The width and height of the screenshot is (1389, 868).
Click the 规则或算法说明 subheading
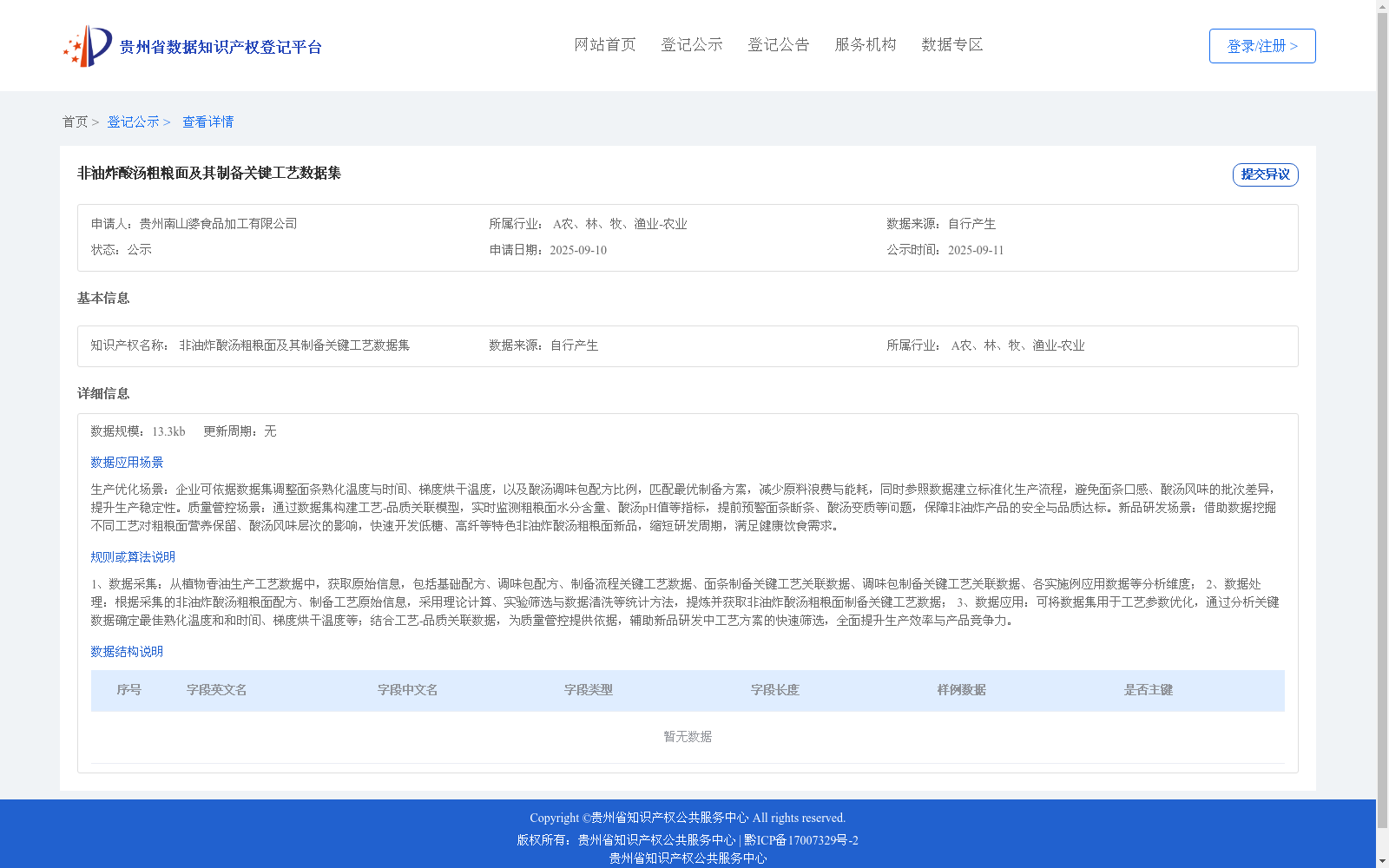point(133,557)
